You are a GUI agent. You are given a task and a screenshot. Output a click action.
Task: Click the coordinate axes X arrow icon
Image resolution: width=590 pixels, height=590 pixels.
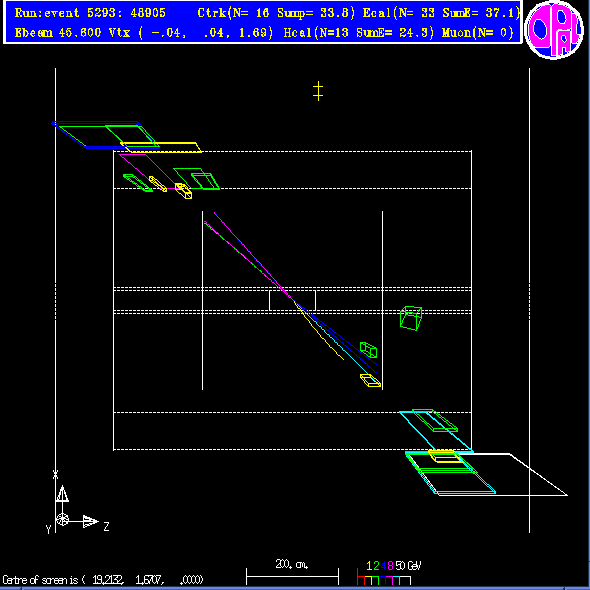62,494
